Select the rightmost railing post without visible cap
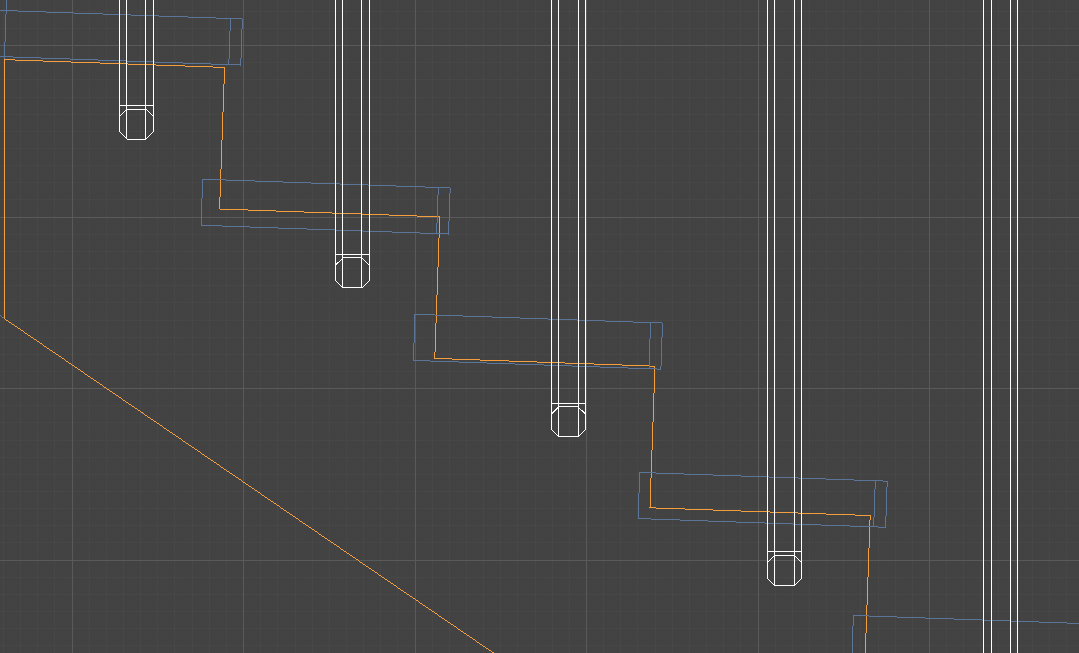The width and height of the screenshot is (1079, 653). click(x=1000, y=300)
